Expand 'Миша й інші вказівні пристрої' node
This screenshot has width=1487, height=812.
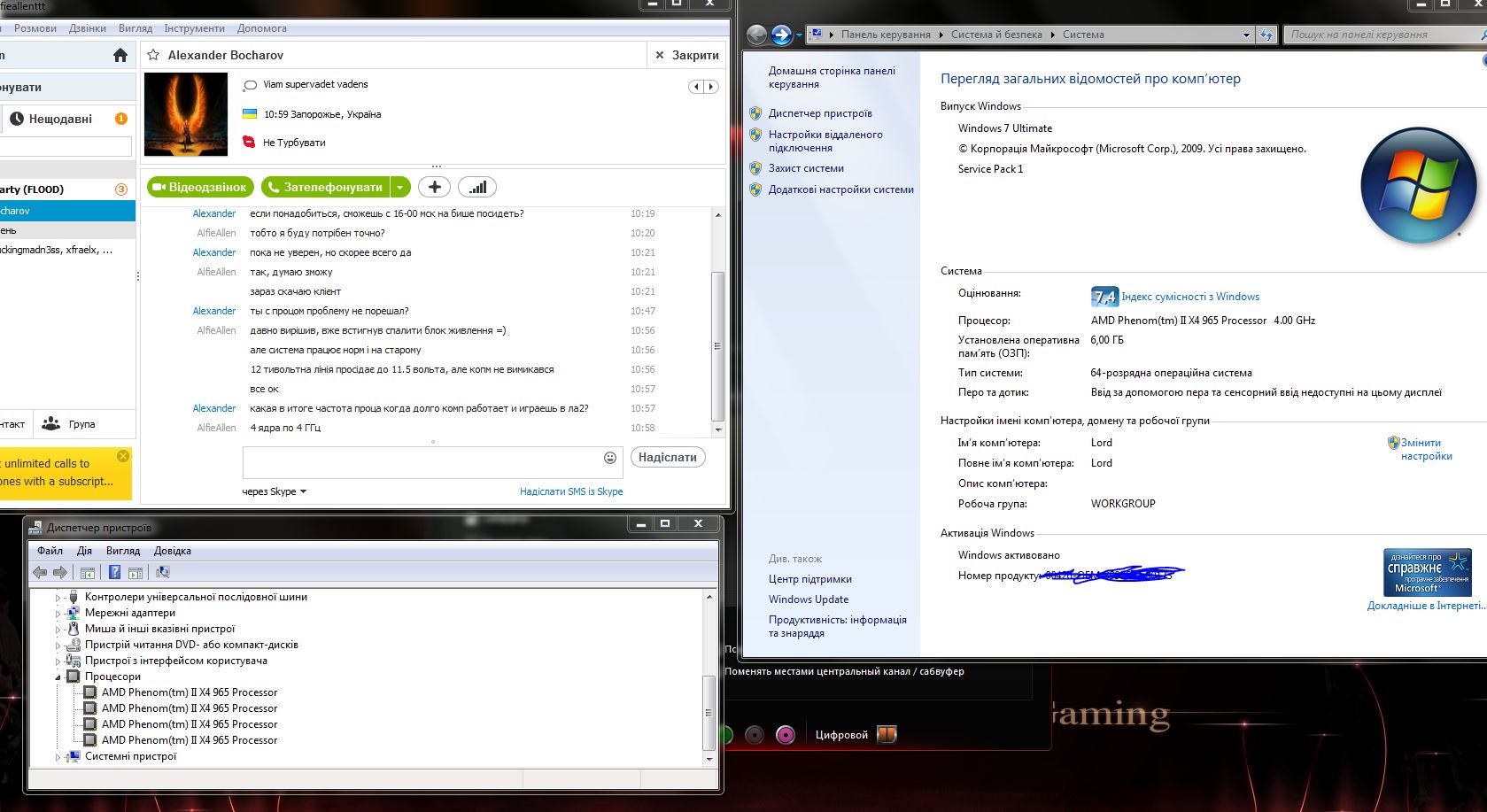coord(58,629)
